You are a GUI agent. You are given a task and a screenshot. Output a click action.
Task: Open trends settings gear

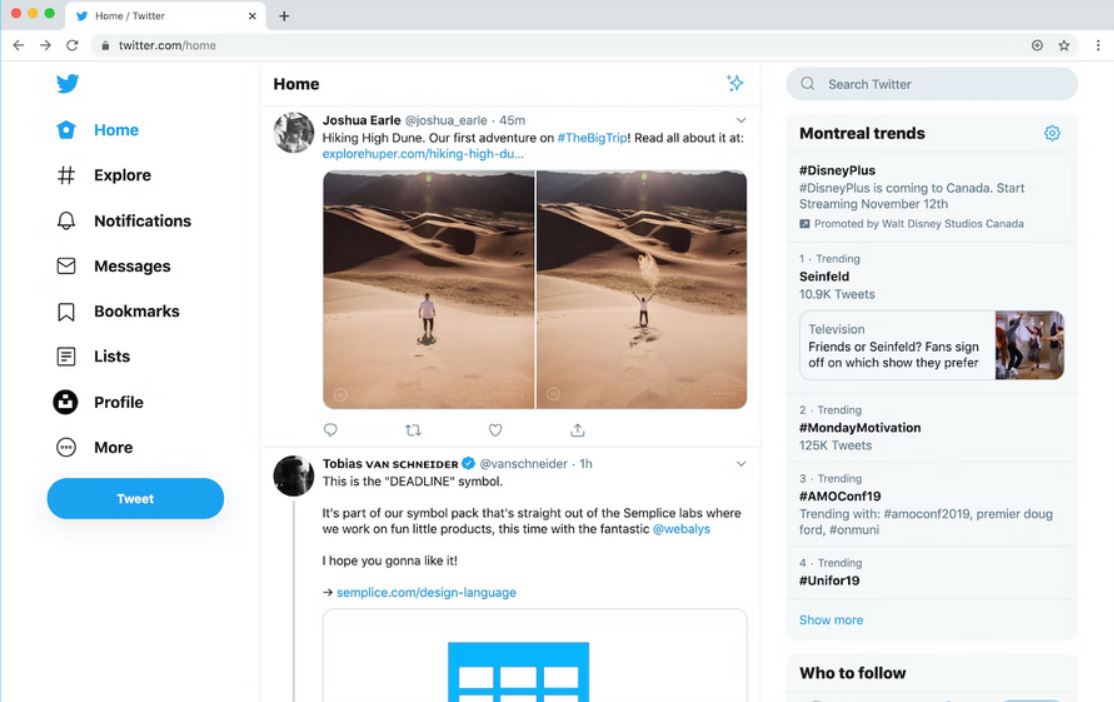[x=1052, y=132]
